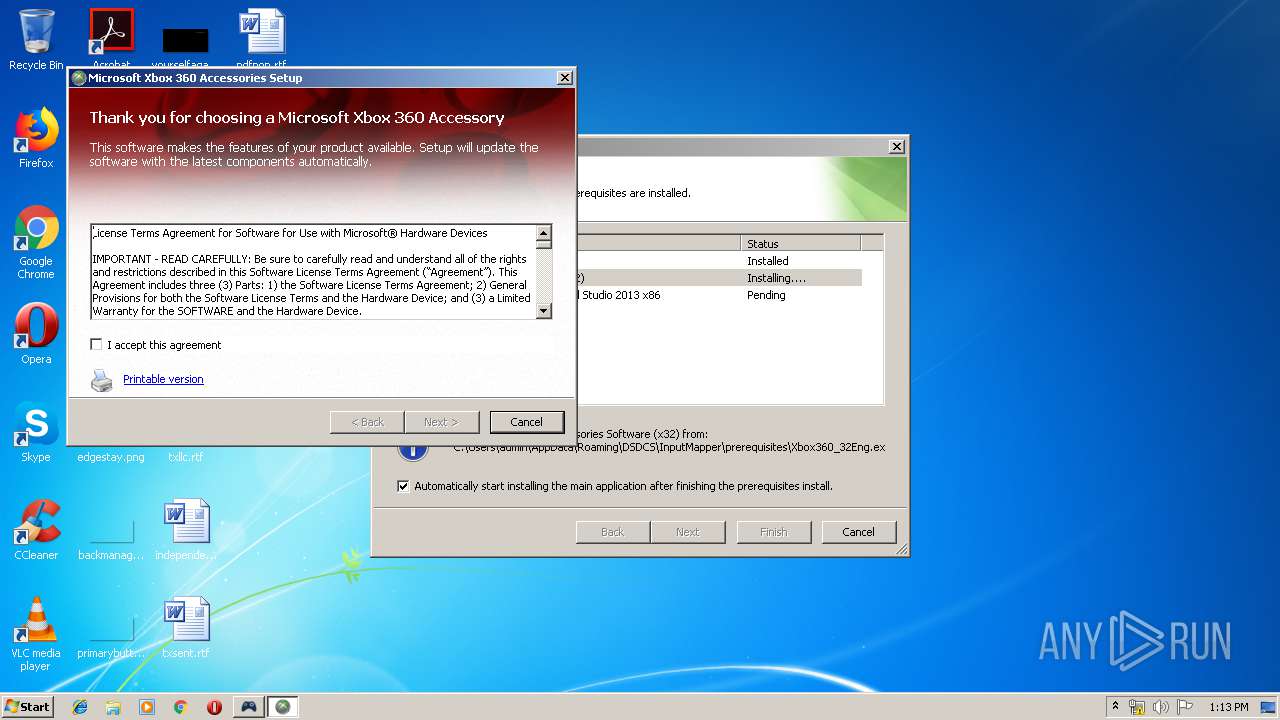Close the prerequisites installer window
The image size is (1280, 720).
(x=897, y=146)
